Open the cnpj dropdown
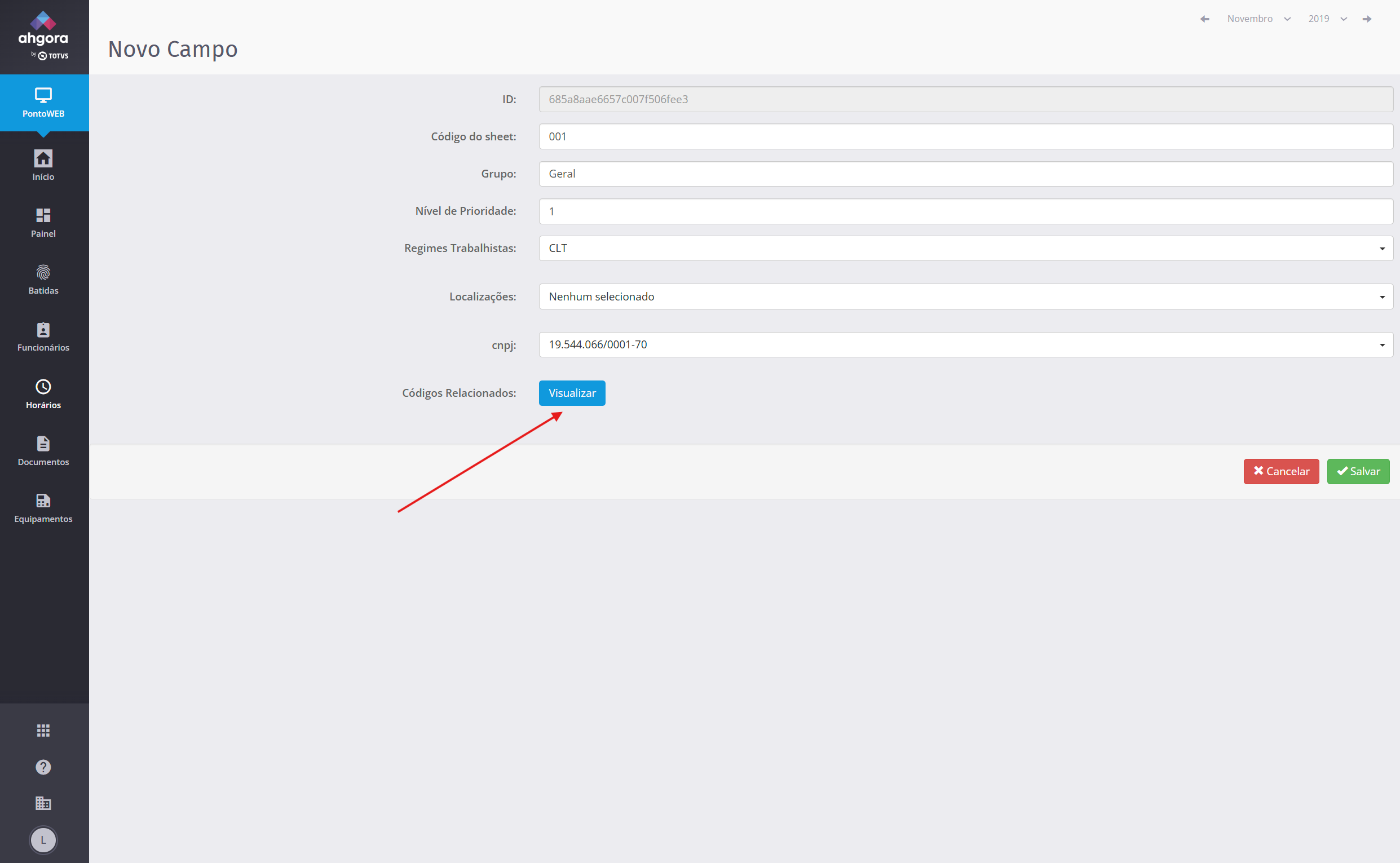The image size is (1400, 863). tap(965, 345)
